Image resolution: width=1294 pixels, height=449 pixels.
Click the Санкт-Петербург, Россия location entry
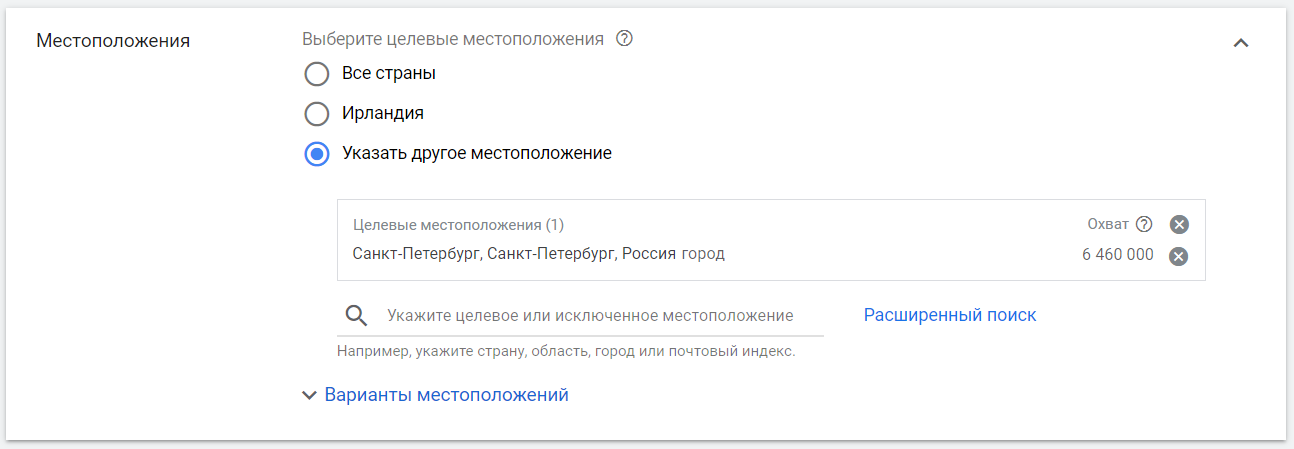point(539,254)
